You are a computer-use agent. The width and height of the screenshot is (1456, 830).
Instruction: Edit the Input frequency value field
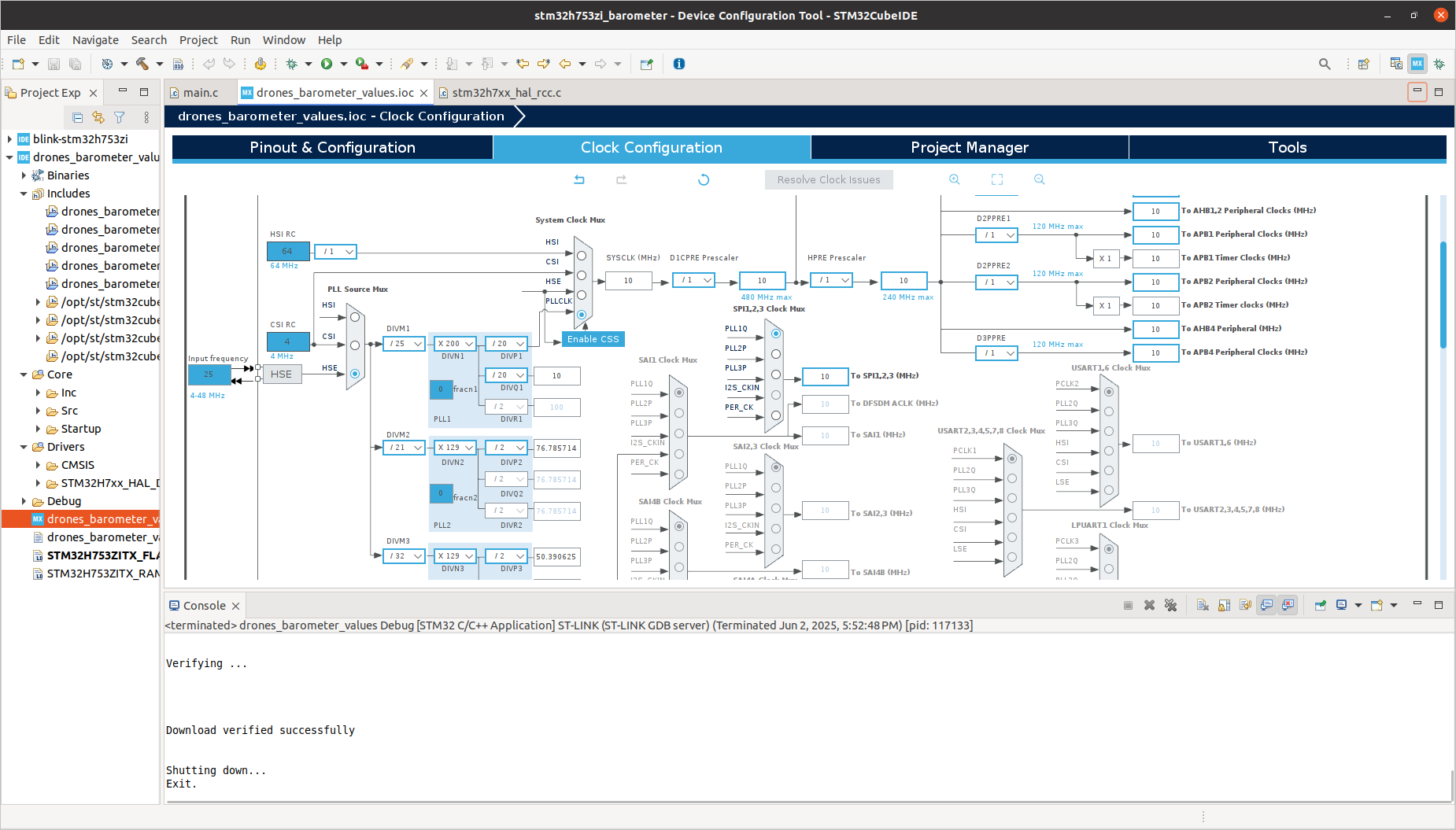point(209,374)
